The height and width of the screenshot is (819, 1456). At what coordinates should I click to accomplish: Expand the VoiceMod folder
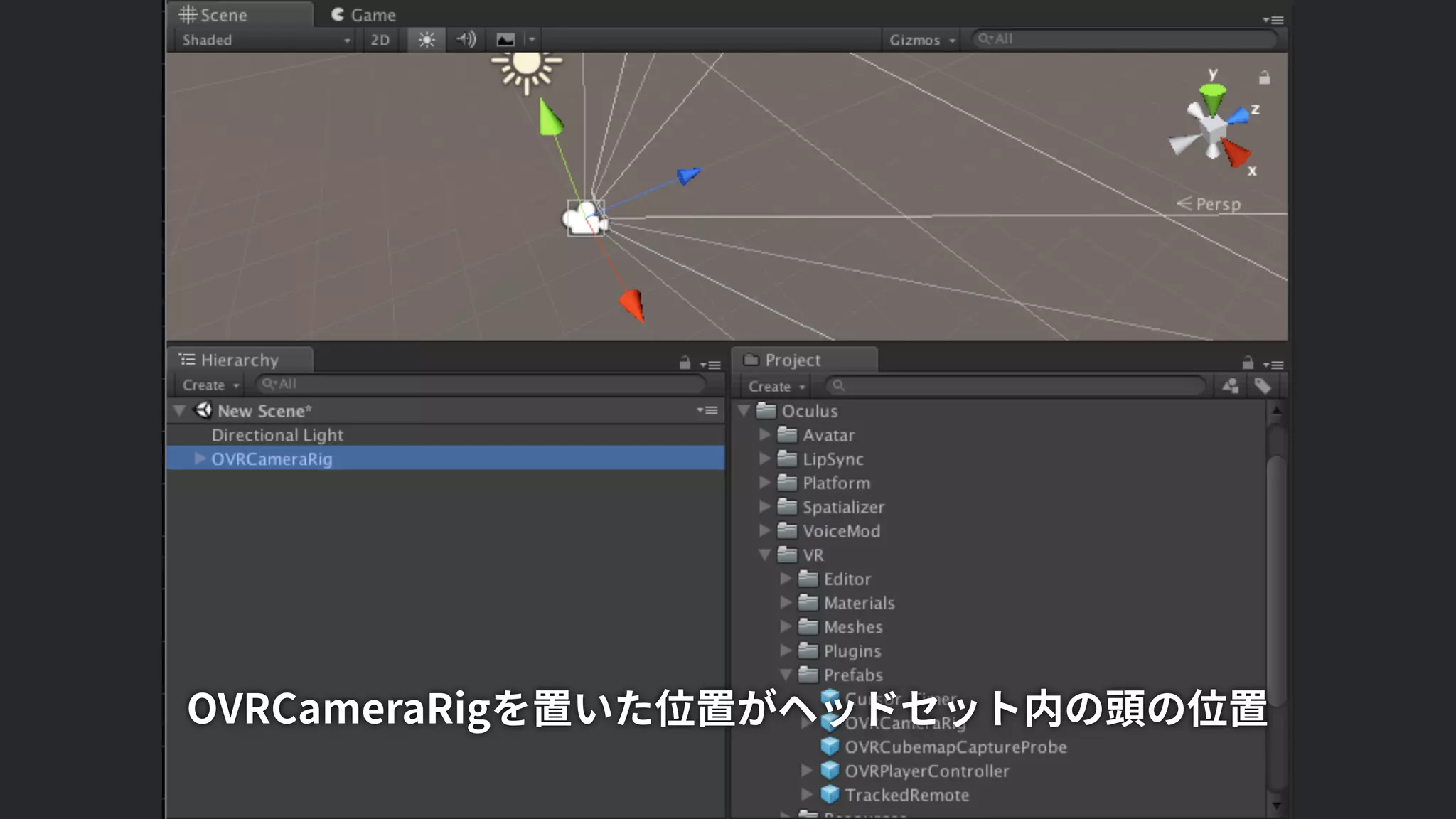coord(765,530)
